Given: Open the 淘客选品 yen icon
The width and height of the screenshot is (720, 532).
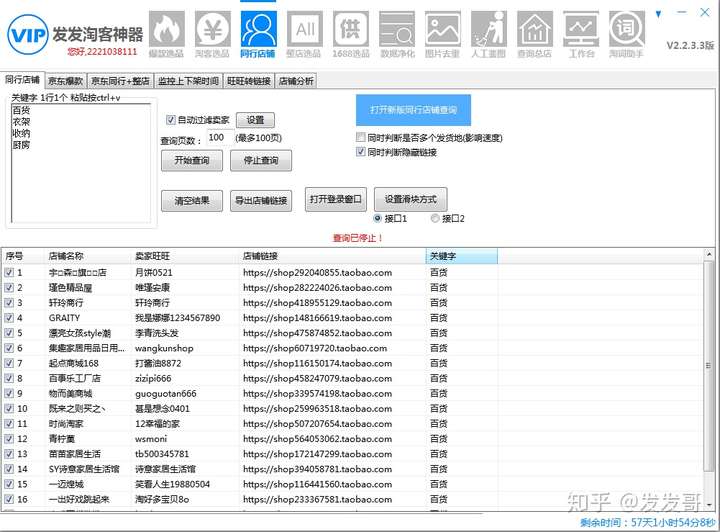Looking at the screenshot, I should tap(213, 29).
